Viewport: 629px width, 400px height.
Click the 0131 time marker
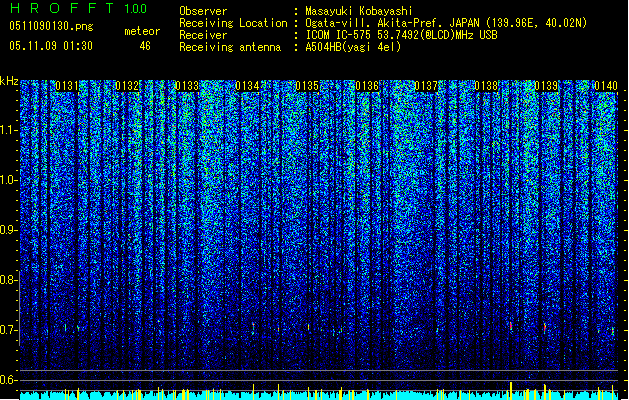coord(67,86)
